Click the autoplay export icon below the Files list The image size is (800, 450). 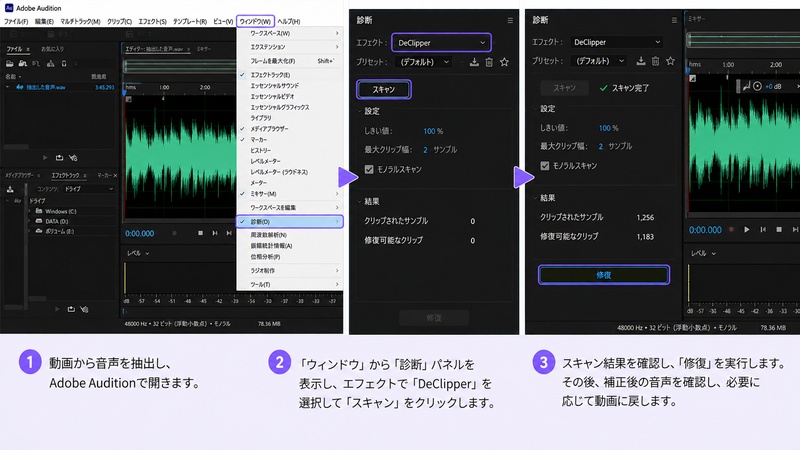click(59, 158)
